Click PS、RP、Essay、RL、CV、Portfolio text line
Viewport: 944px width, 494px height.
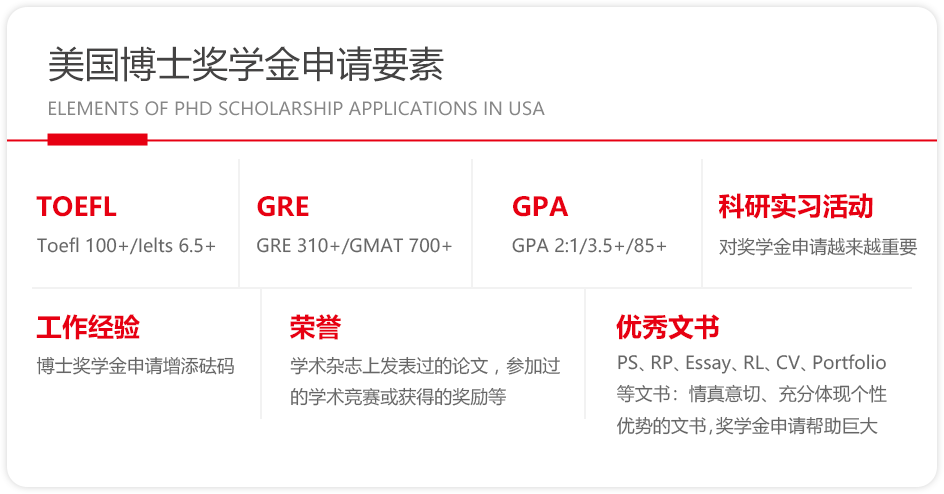coord(751,363)
